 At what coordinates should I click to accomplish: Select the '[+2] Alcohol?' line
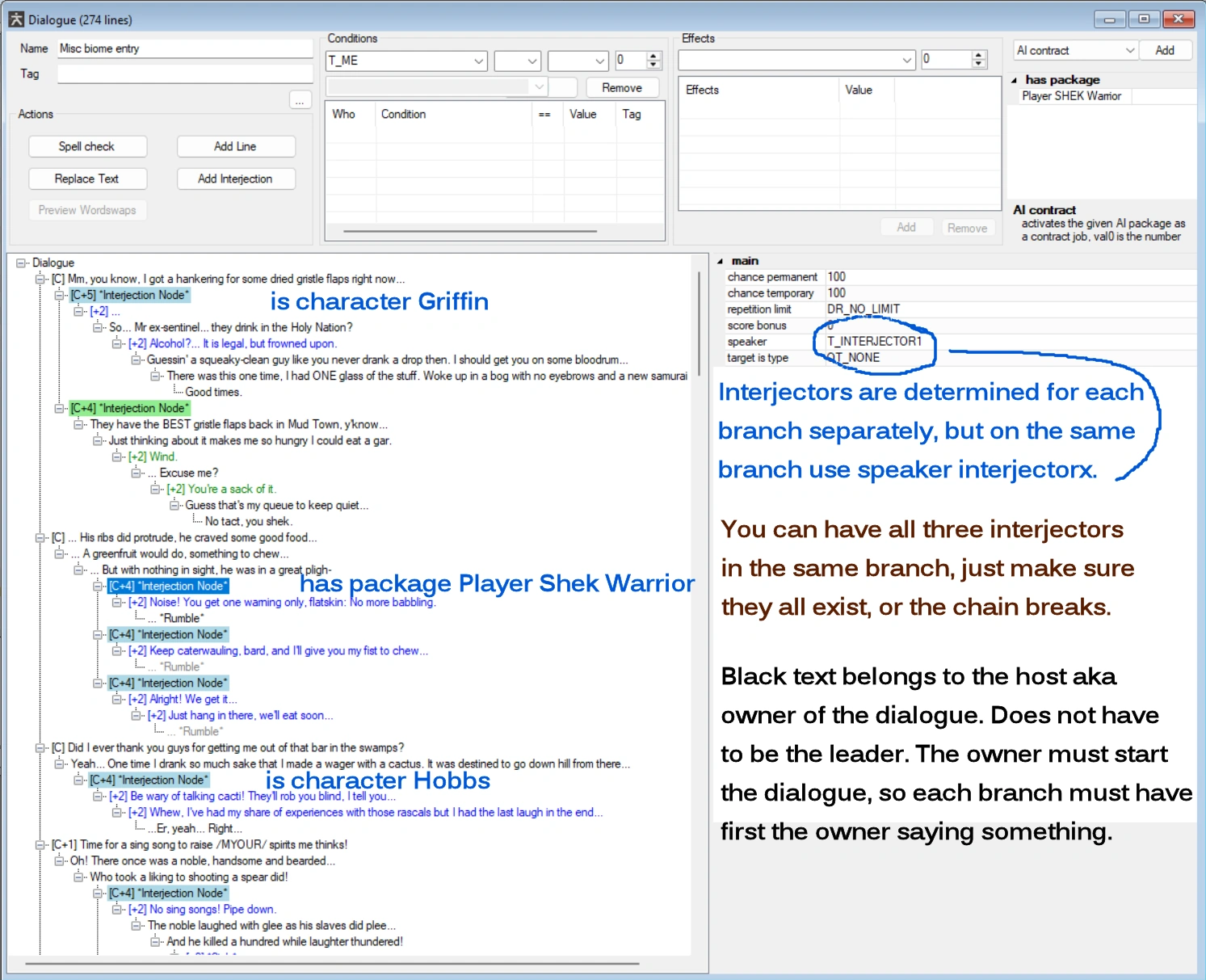[233, 343]
